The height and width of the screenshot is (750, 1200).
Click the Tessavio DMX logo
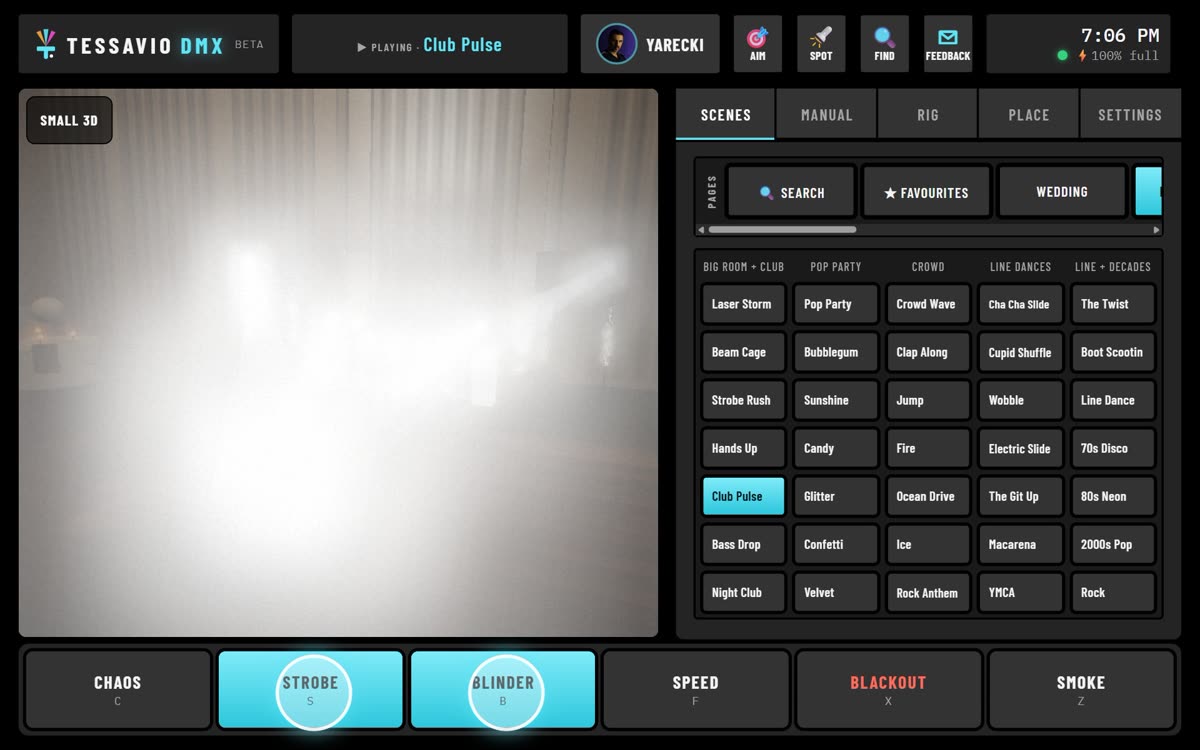(148, 44)
